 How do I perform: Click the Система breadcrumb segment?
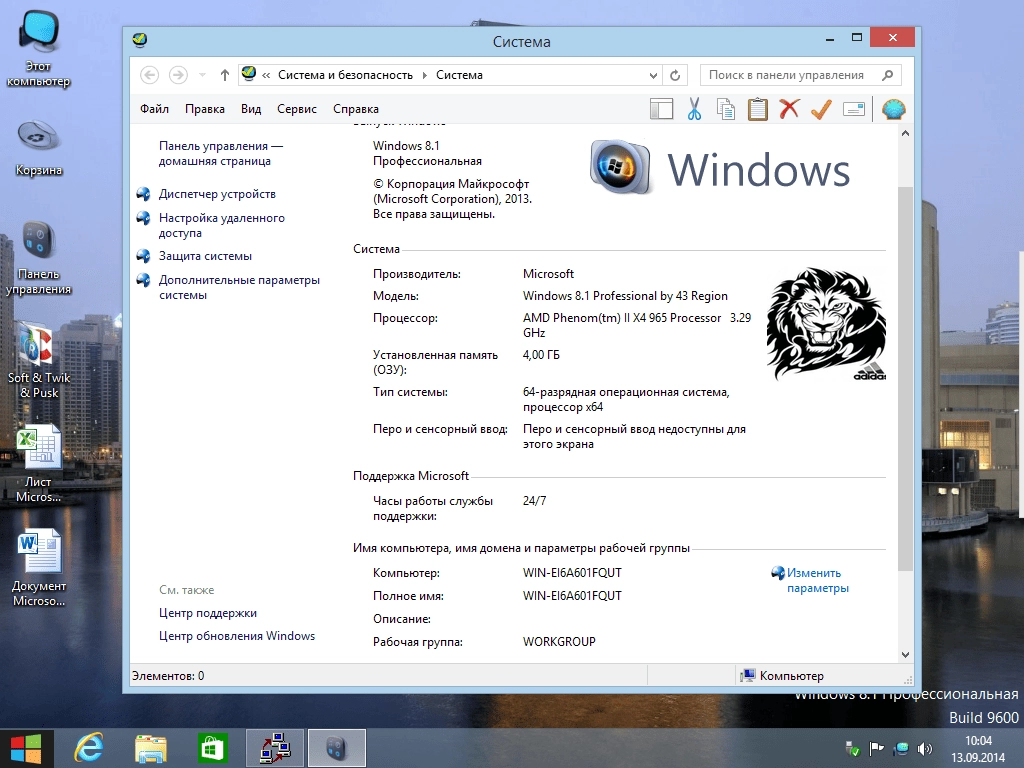click(459, 75)
